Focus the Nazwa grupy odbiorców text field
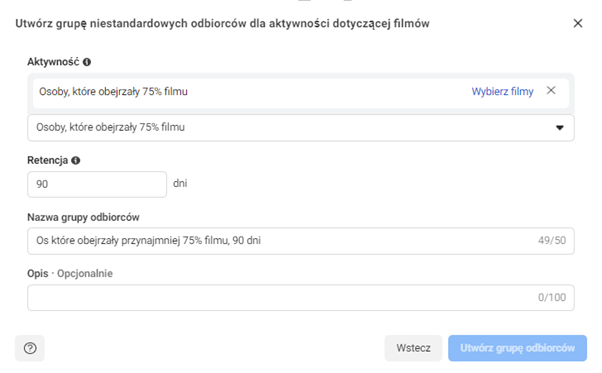 (x=301, y=241)
